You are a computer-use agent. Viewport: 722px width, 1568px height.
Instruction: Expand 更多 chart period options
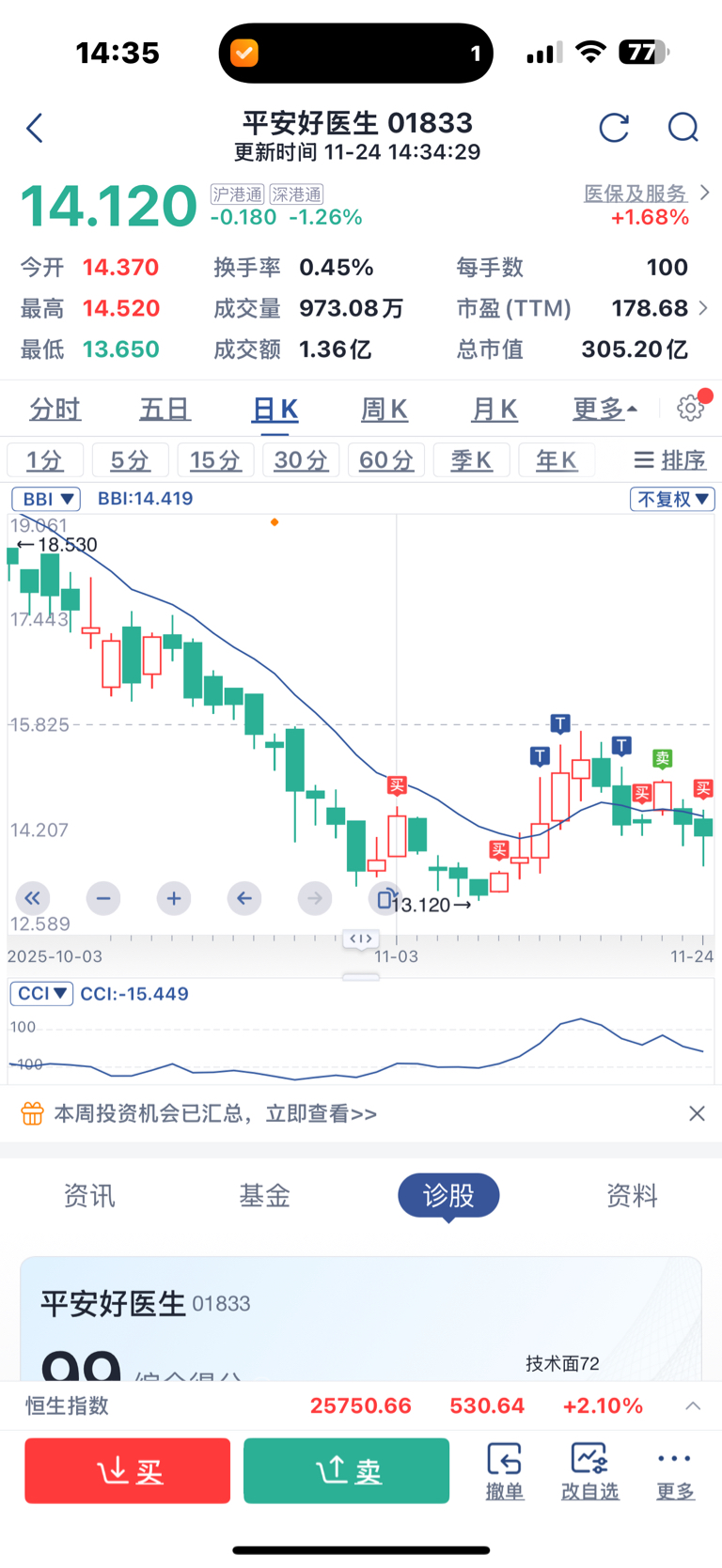click(604, 409)
